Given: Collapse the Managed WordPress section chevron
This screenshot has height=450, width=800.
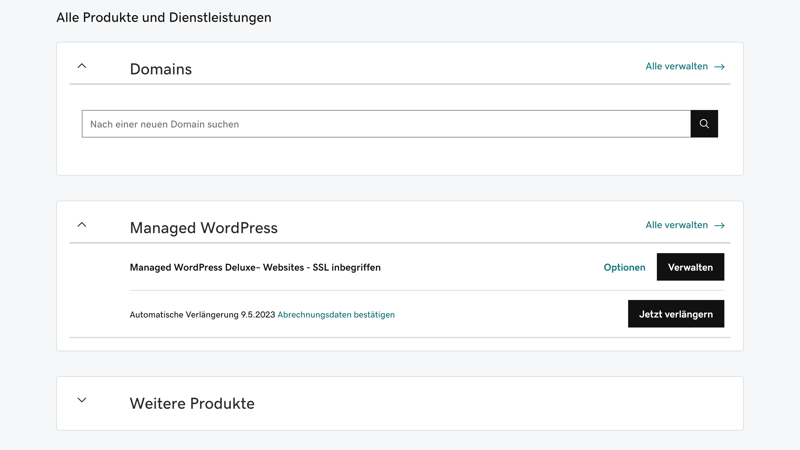Looking at the screenshot, I should point(82,225).
